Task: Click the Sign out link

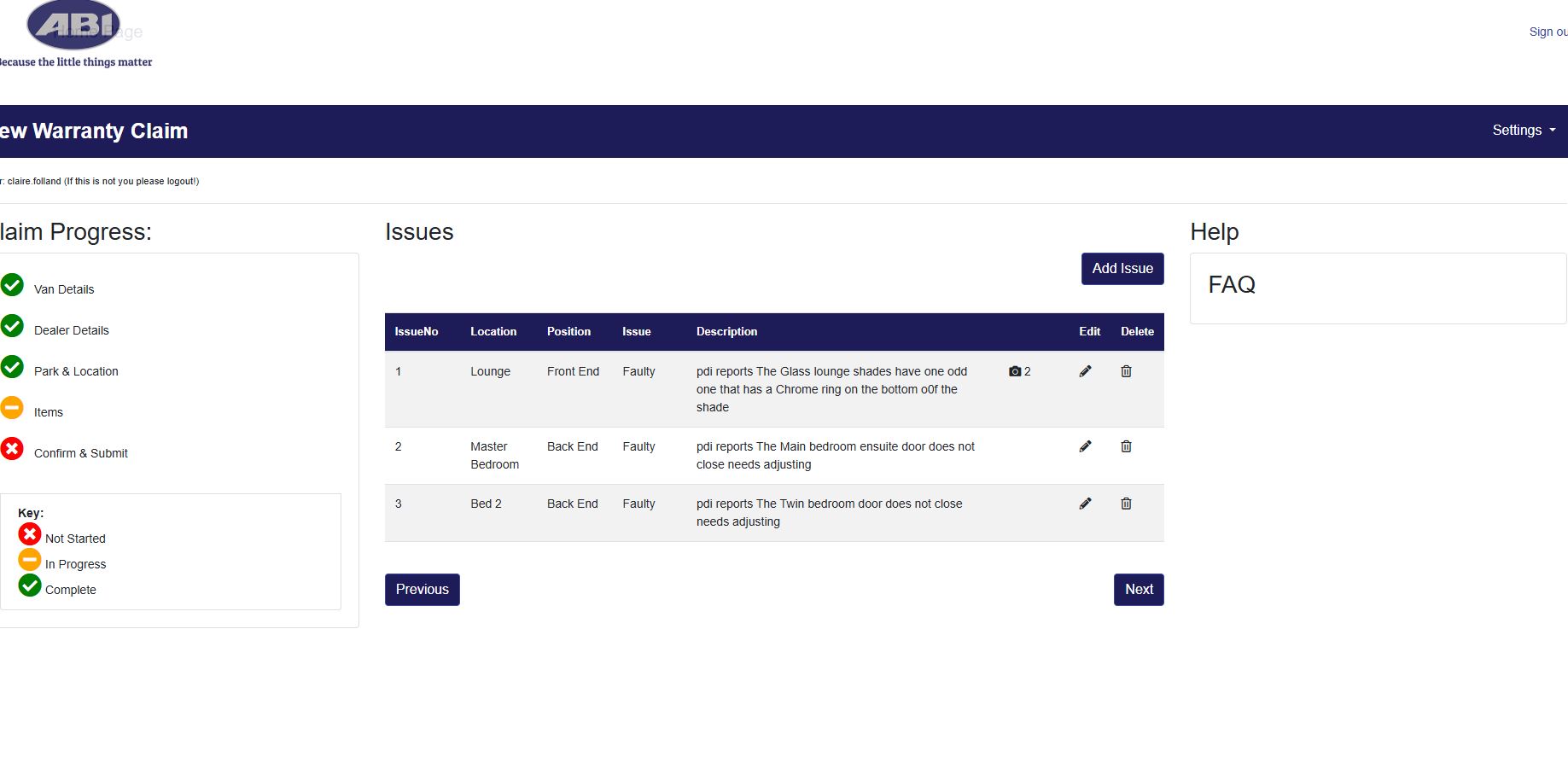Action: pos(1548,32)
